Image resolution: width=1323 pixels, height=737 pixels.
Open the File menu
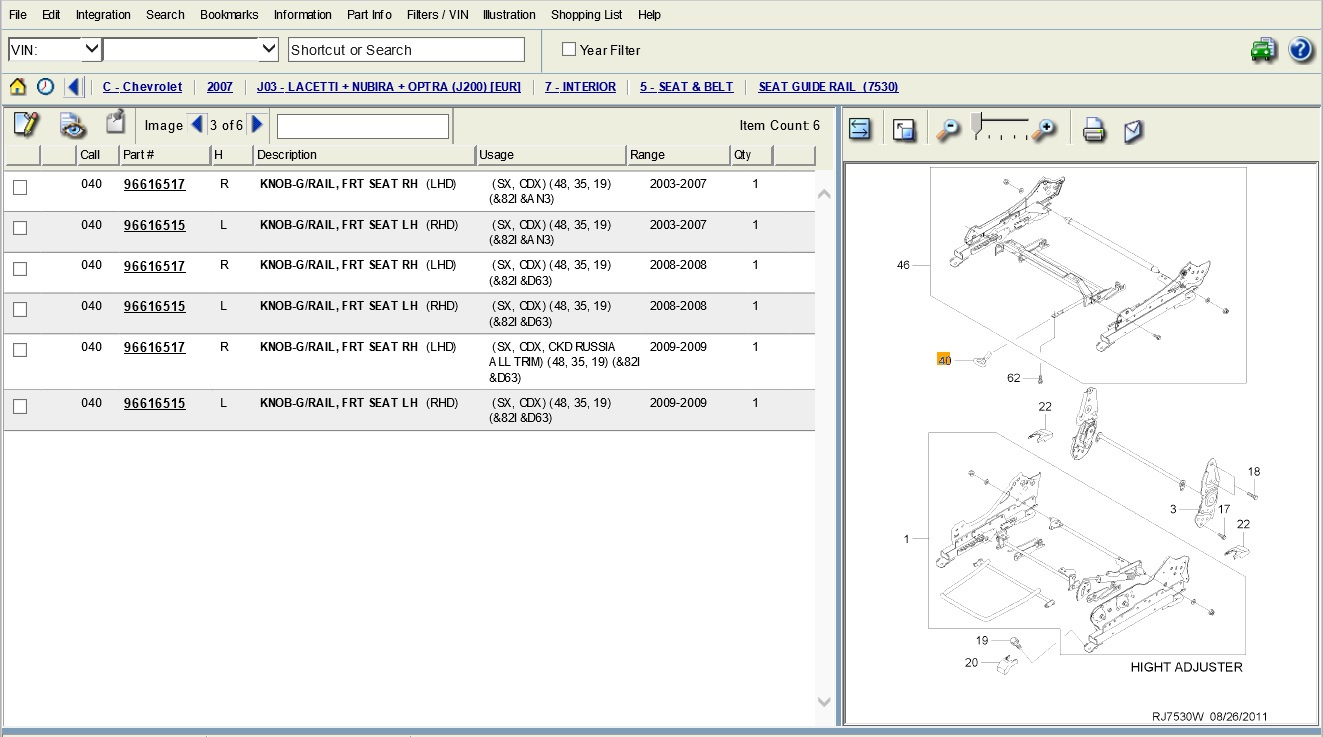pyautogui.click(x=18, y=15)
